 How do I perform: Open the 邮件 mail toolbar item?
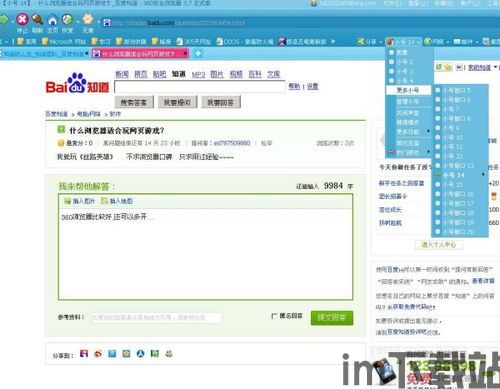464,42
